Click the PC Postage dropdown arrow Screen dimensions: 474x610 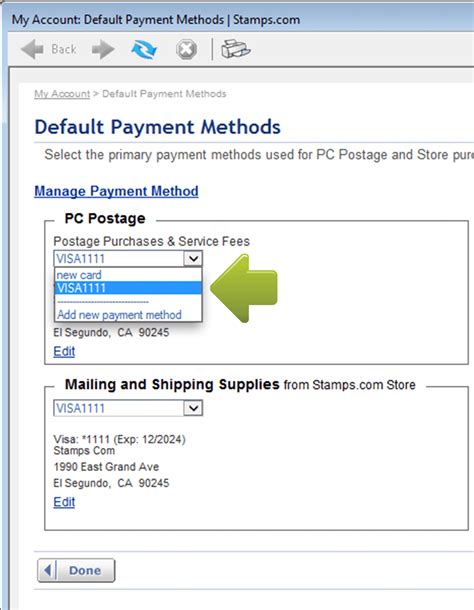point(193,258)
